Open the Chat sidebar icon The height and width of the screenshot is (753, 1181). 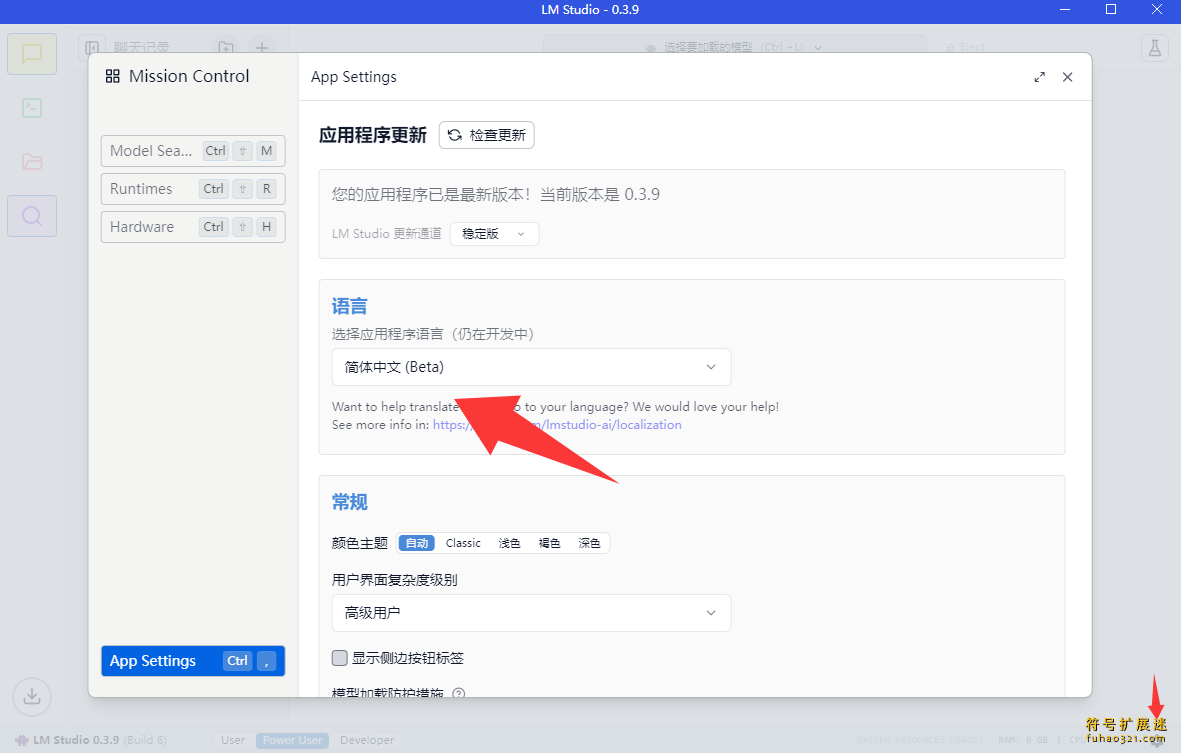[32, 53]
